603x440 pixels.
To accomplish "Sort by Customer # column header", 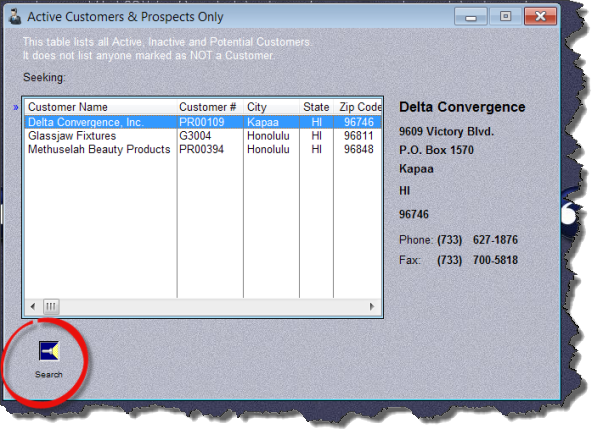I will [x=210, y=107].
